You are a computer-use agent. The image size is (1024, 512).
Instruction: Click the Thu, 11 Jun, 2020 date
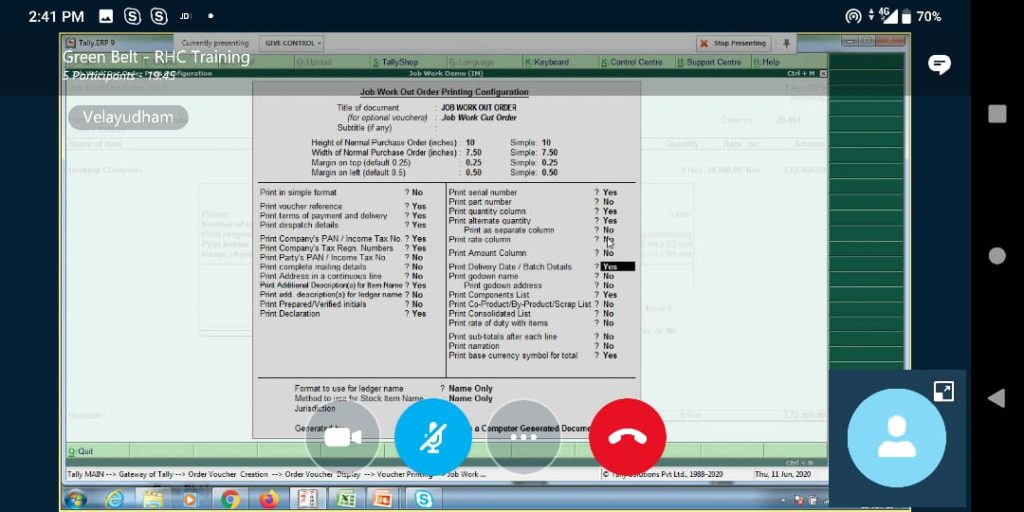(782, 475)
